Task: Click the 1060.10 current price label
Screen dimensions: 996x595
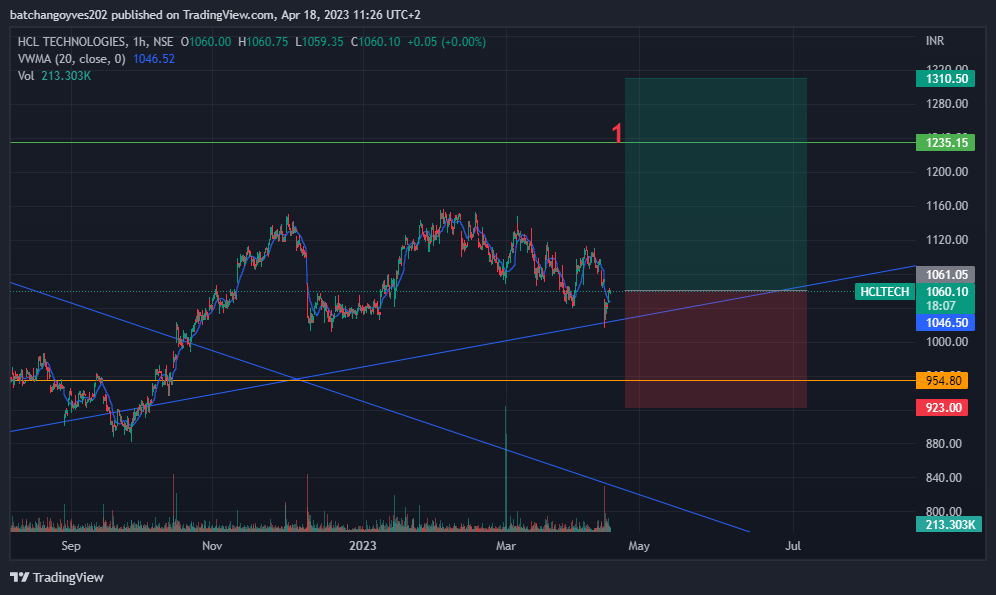Action: click(946, 291)
